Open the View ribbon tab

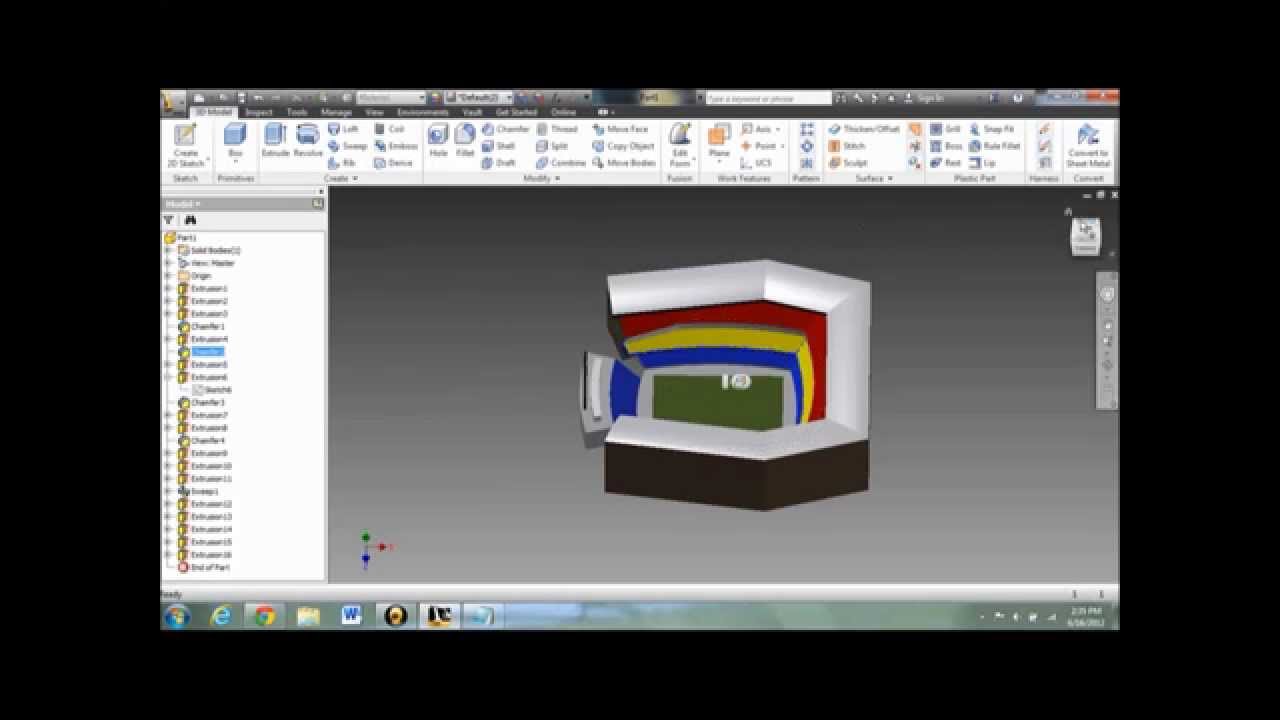tap(374, 112)
